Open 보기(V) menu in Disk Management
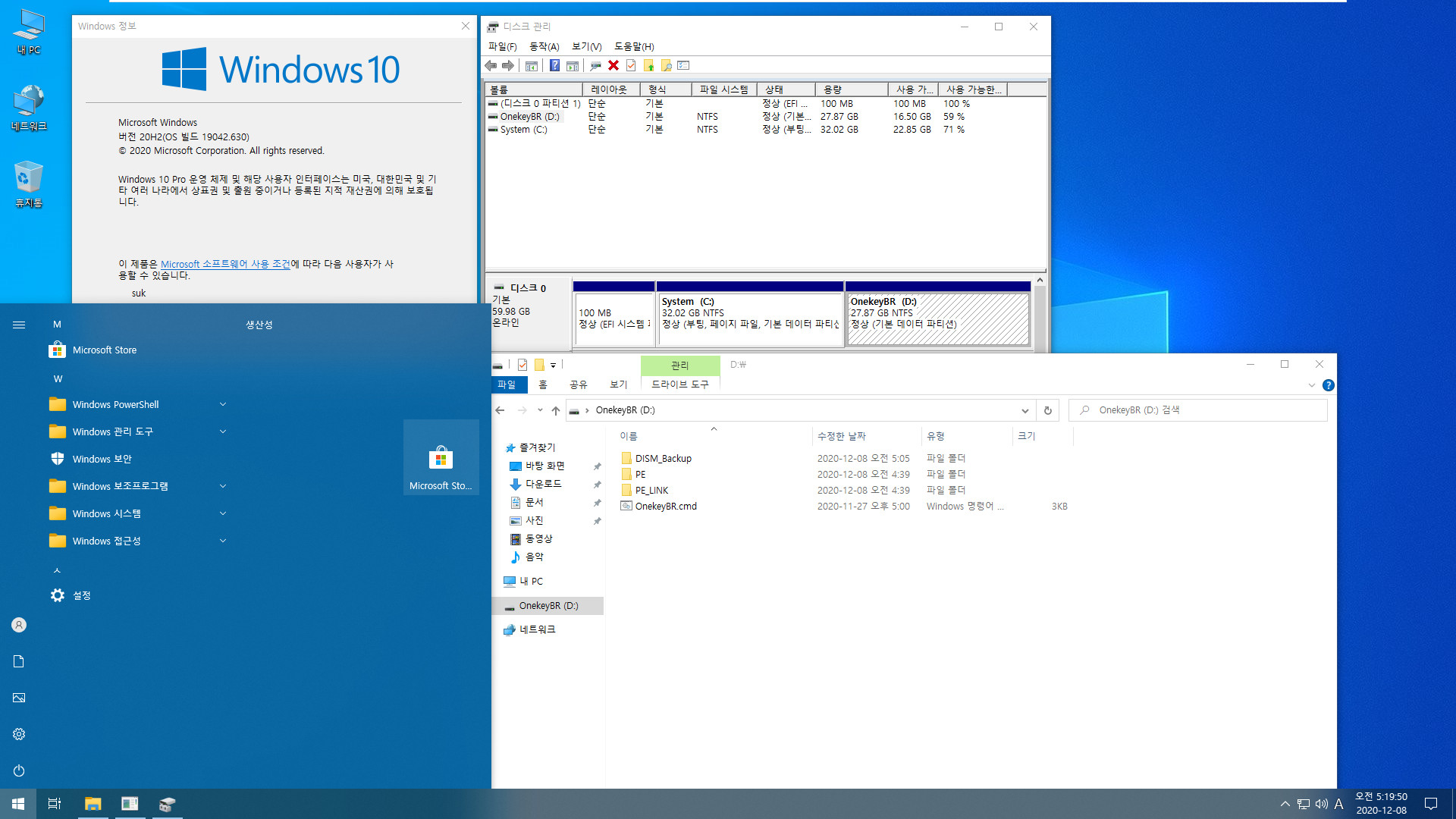1456x819 pixels. 586,46
